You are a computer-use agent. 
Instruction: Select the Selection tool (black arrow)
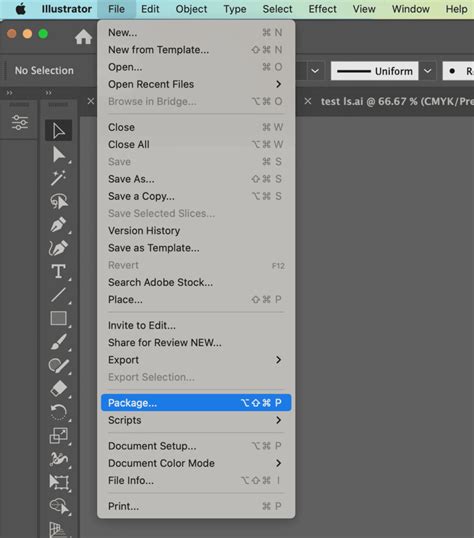(58, 130)
